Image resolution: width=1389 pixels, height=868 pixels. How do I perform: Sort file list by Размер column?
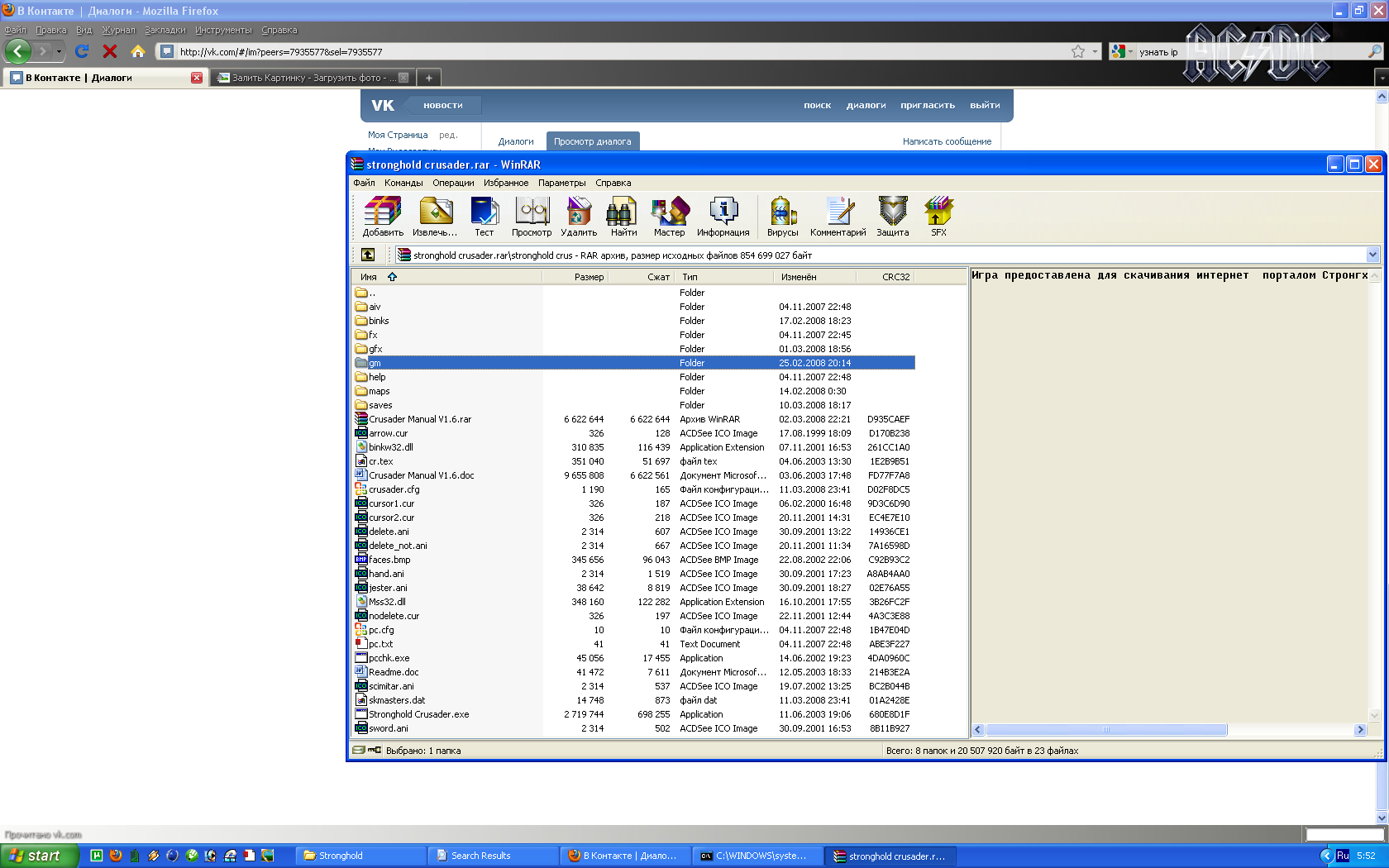coord(575,277)
